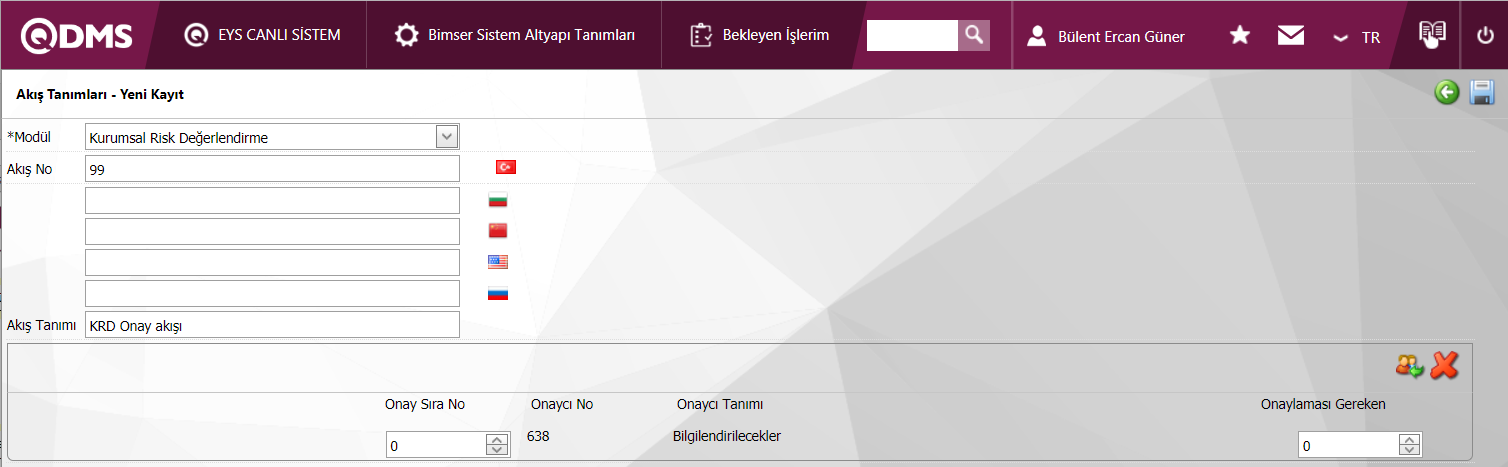Click the English language text field

pyautogui.click(x=272, y=263)
